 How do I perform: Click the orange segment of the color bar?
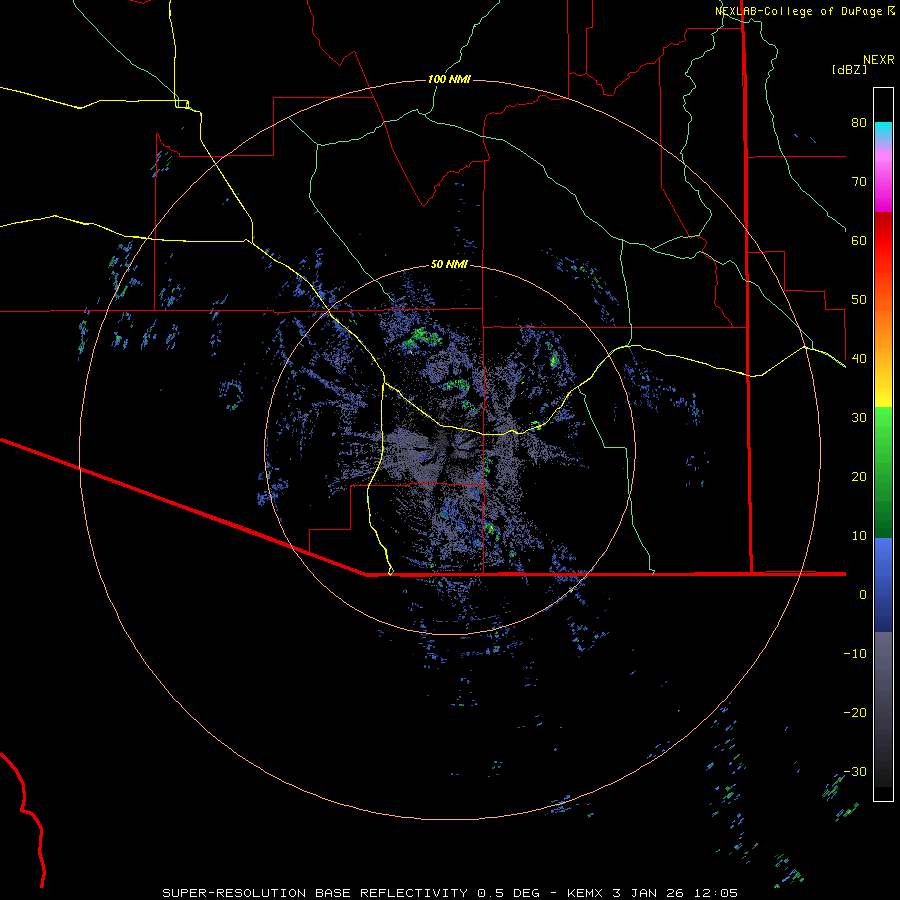(883, 316)
